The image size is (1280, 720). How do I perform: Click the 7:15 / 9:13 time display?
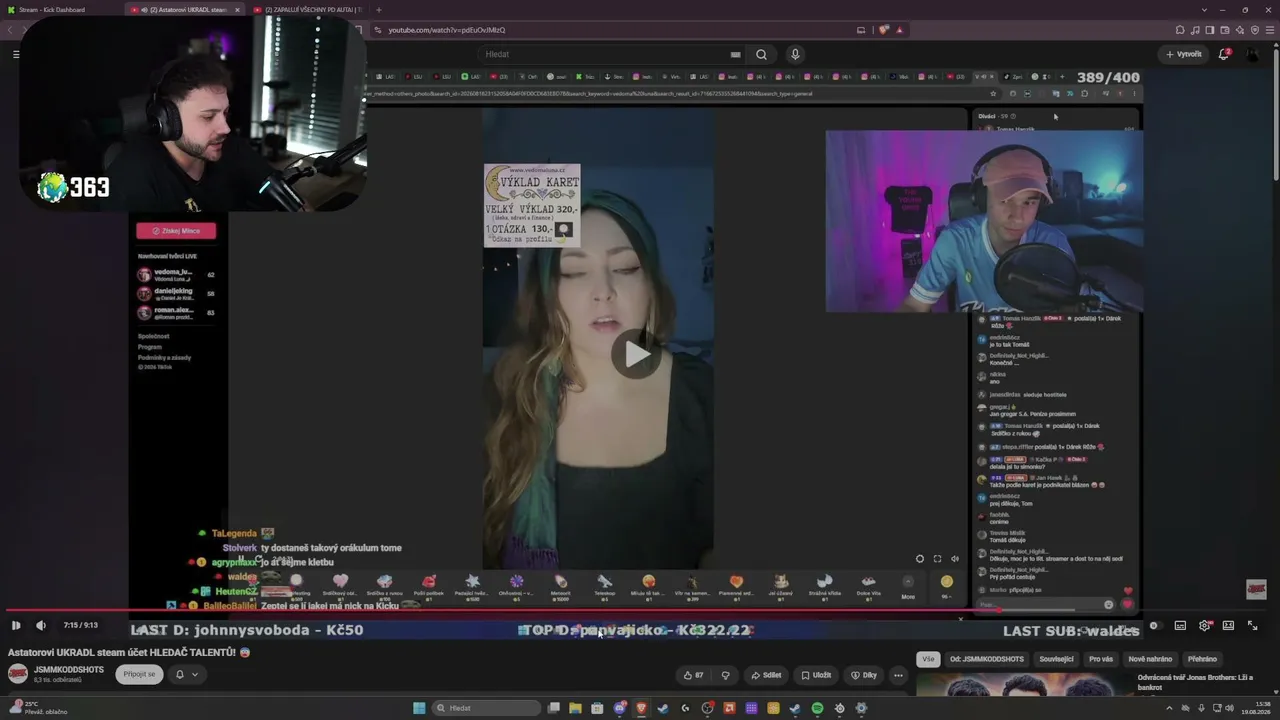pyautogui.click(x=80, y=626)
